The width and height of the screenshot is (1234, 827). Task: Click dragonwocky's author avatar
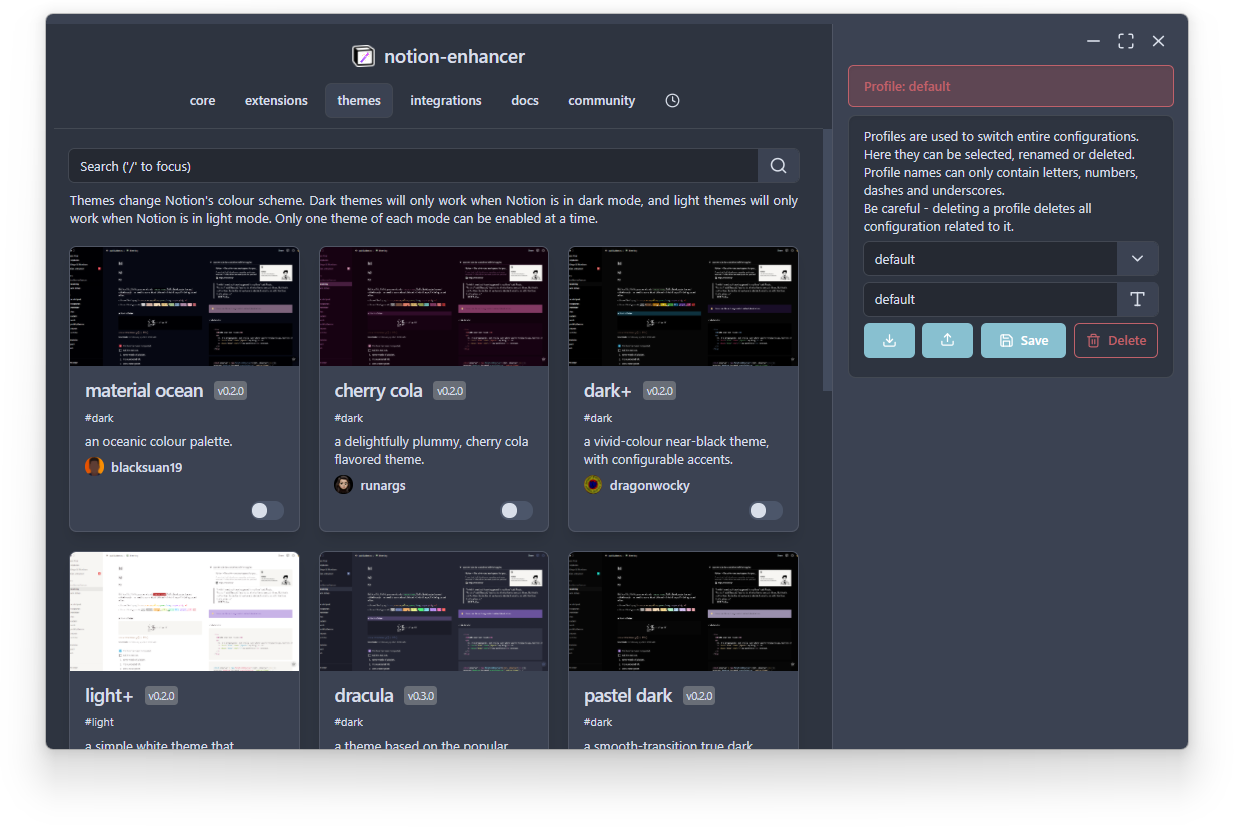click(593, 485)
